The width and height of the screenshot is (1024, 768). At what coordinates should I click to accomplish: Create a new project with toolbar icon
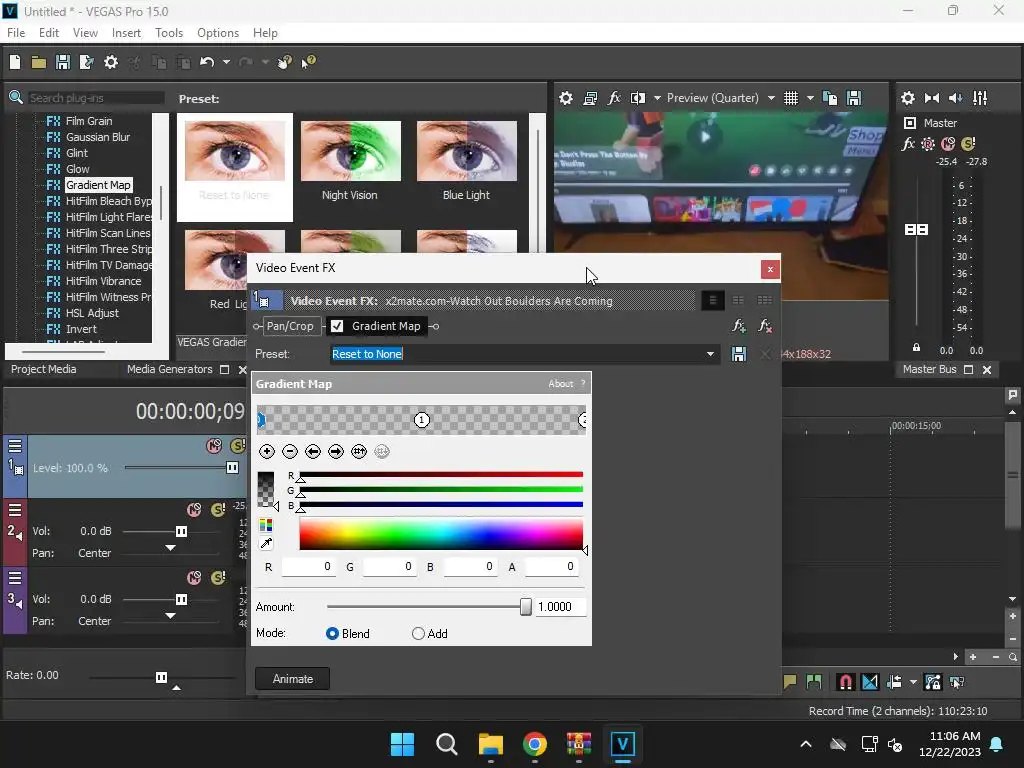15,62
